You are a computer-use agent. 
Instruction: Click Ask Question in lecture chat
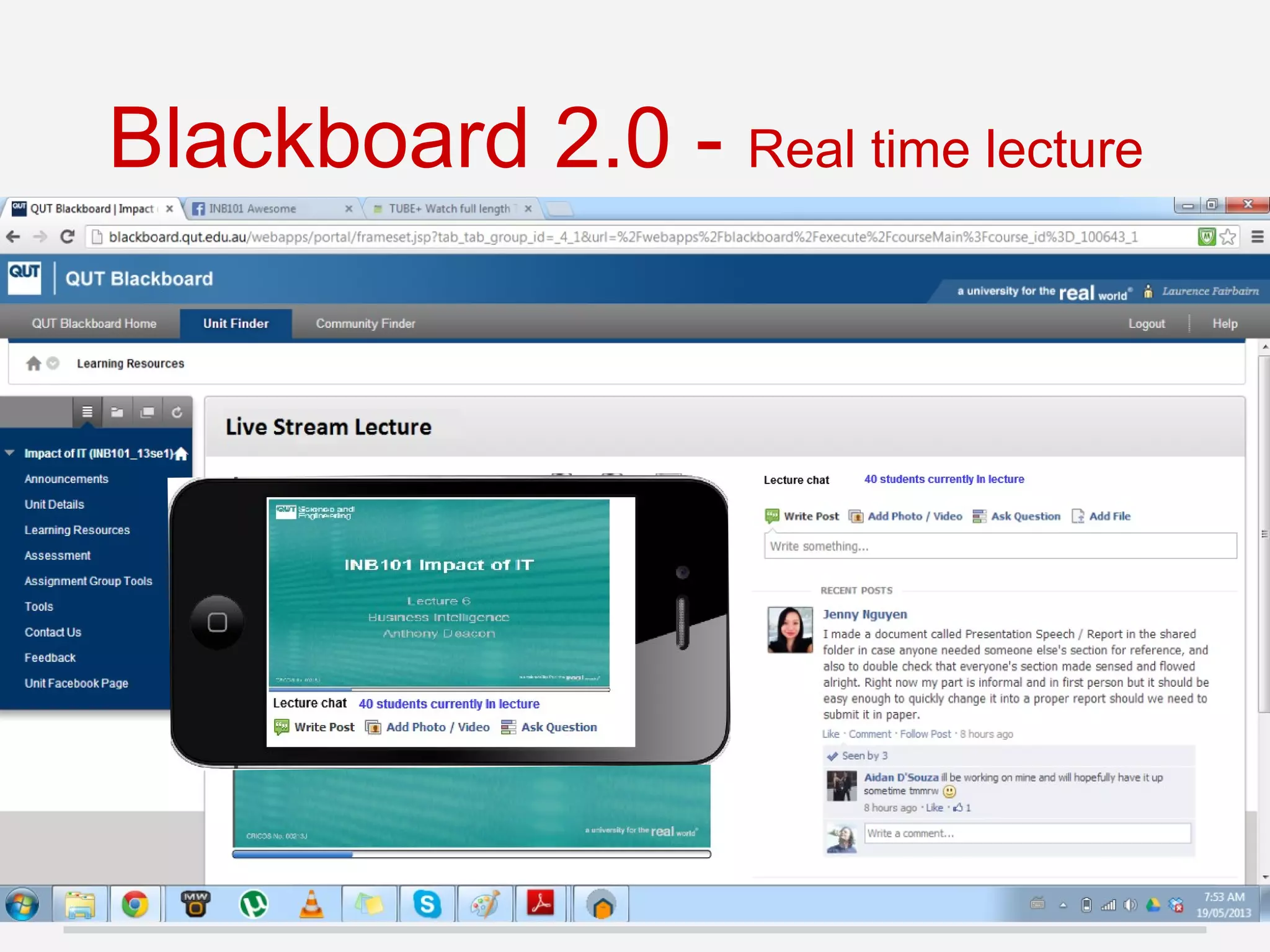tap(1016, 516)
